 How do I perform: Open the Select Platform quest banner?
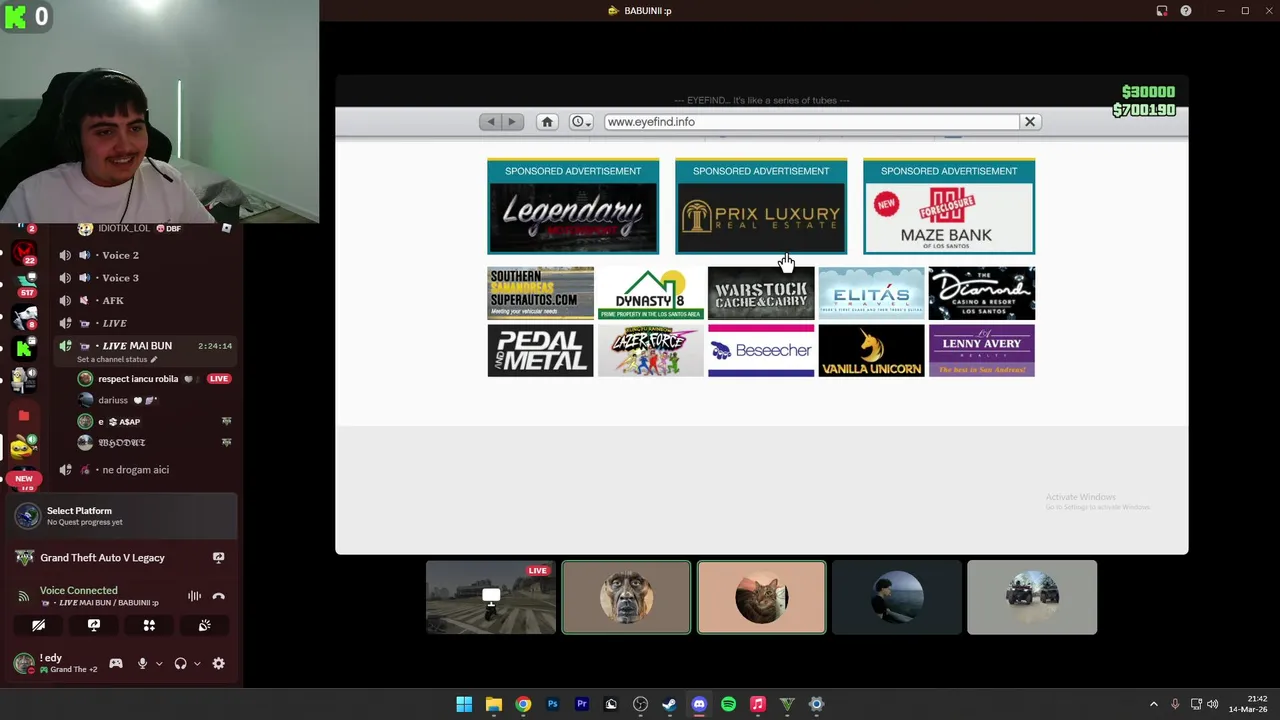point(120,516)
